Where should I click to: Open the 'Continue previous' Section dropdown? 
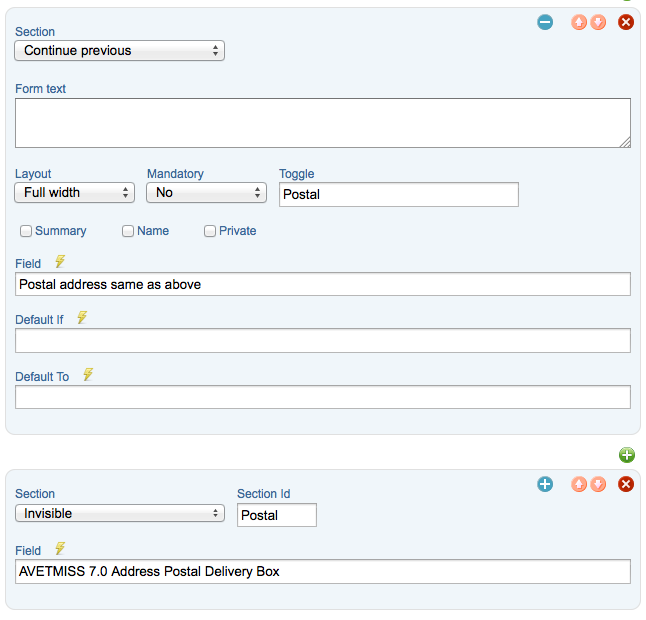coord(119,51)
